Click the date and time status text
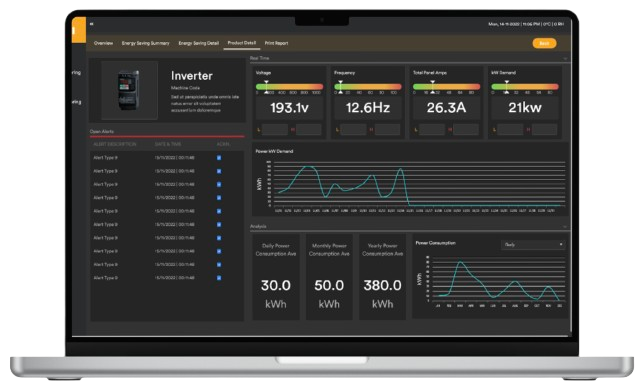The image size is (643, 388). point(526,24)
